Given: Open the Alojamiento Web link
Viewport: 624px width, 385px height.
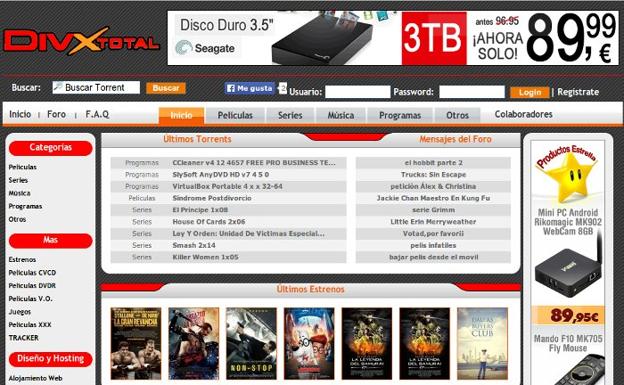Looking at the screenshot, I should (35, 378).
